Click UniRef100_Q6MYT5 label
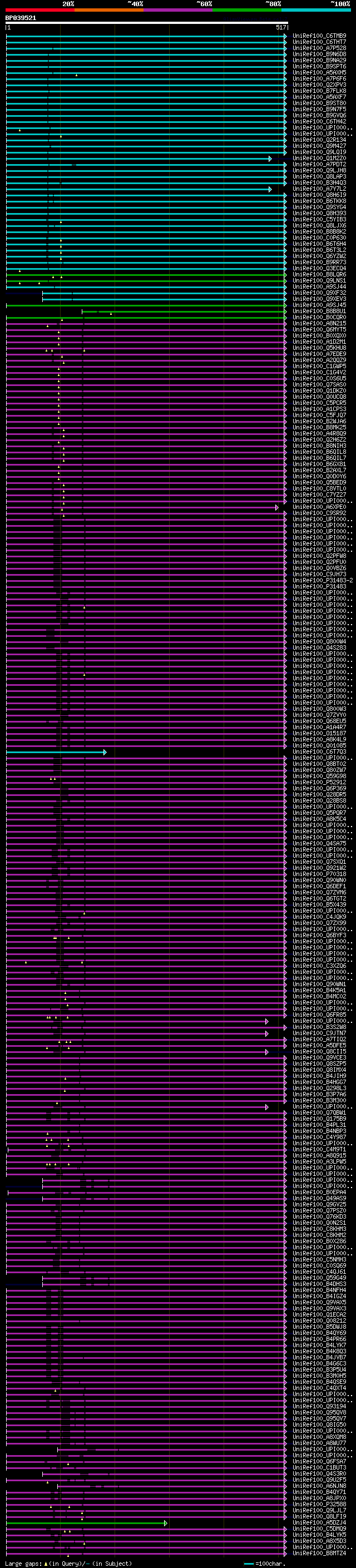Screen dimensions: 356x1568 click(319, 329)
